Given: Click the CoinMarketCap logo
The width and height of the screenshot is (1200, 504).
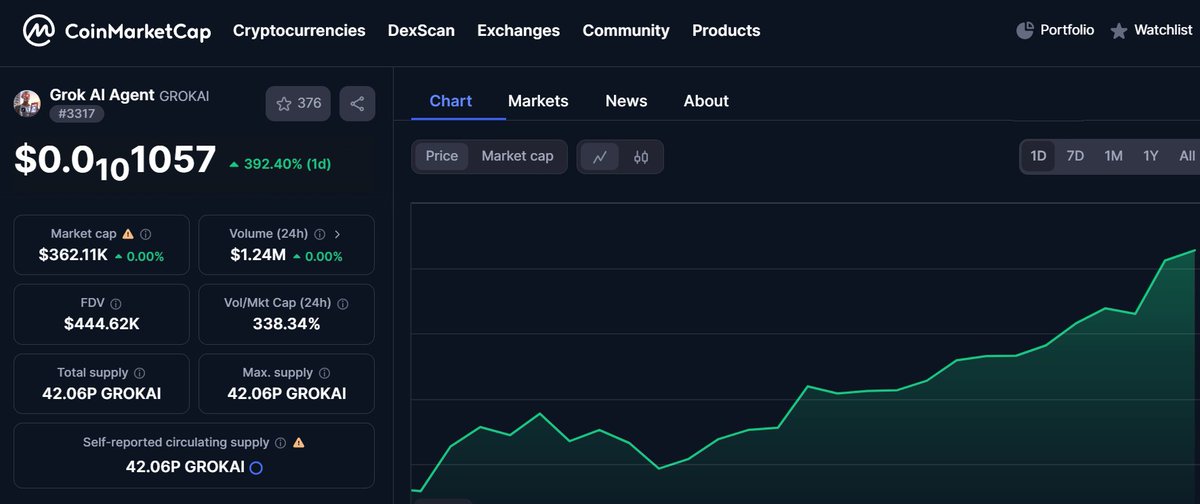Looking at the screenshot, I should 117,31.
